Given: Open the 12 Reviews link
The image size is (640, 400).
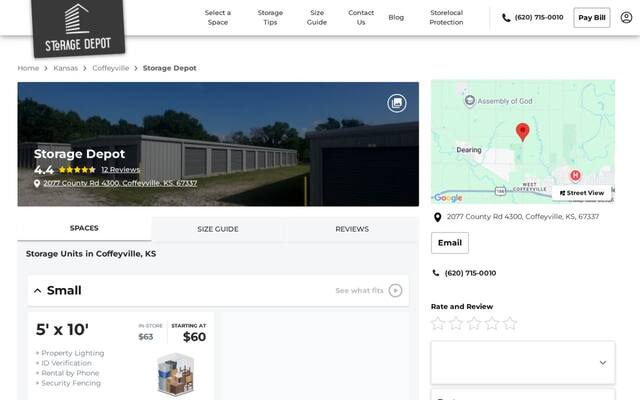Looking at the screenshot, I should pyautogui.click(x=120, y=170).
